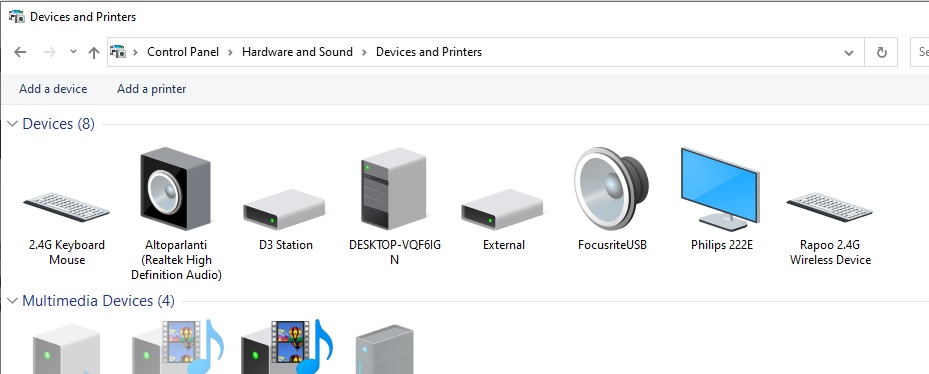Collapse the Devices (8) group
Image resolution: width=929 pixels, height=374 pixels.
(x=12, y=124)
